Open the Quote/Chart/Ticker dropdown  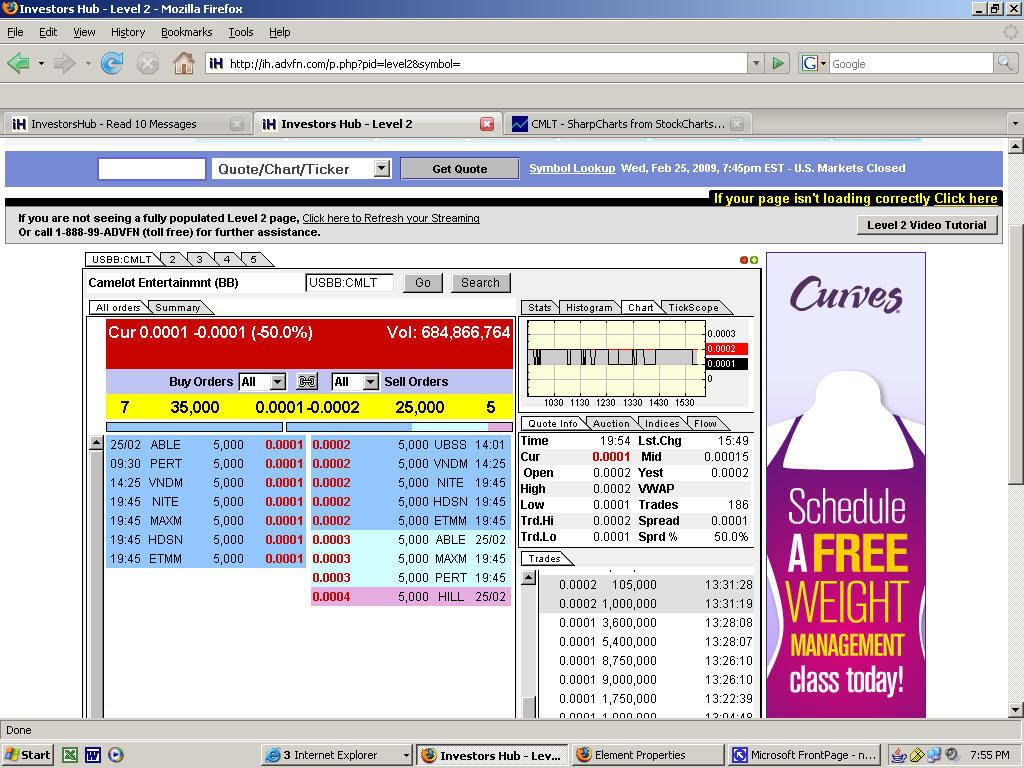(381, 169)
